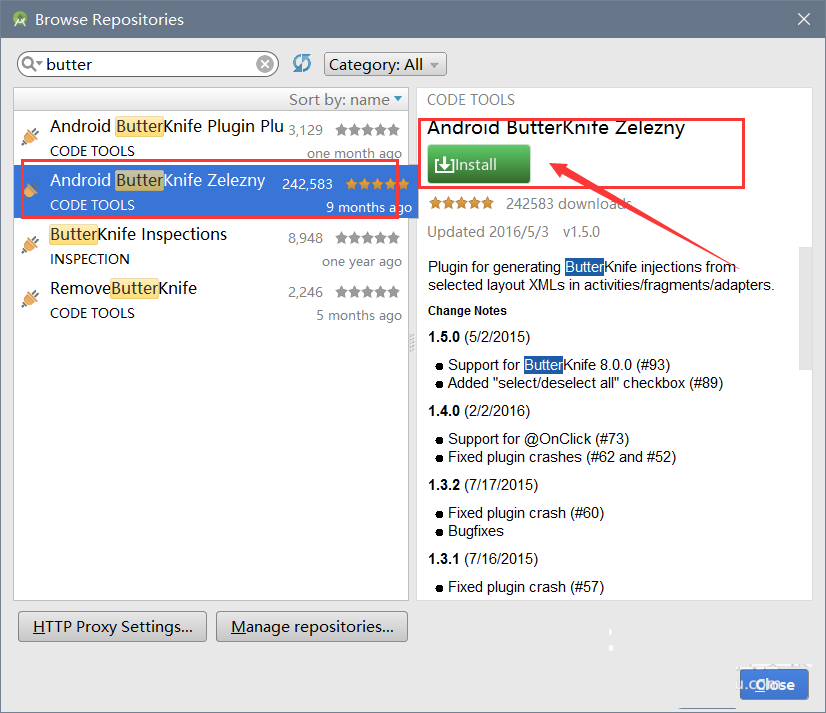The height and width of the screenshot is (713, 826).
Task: Click the 8,948 download count
Action: [306, 239]
